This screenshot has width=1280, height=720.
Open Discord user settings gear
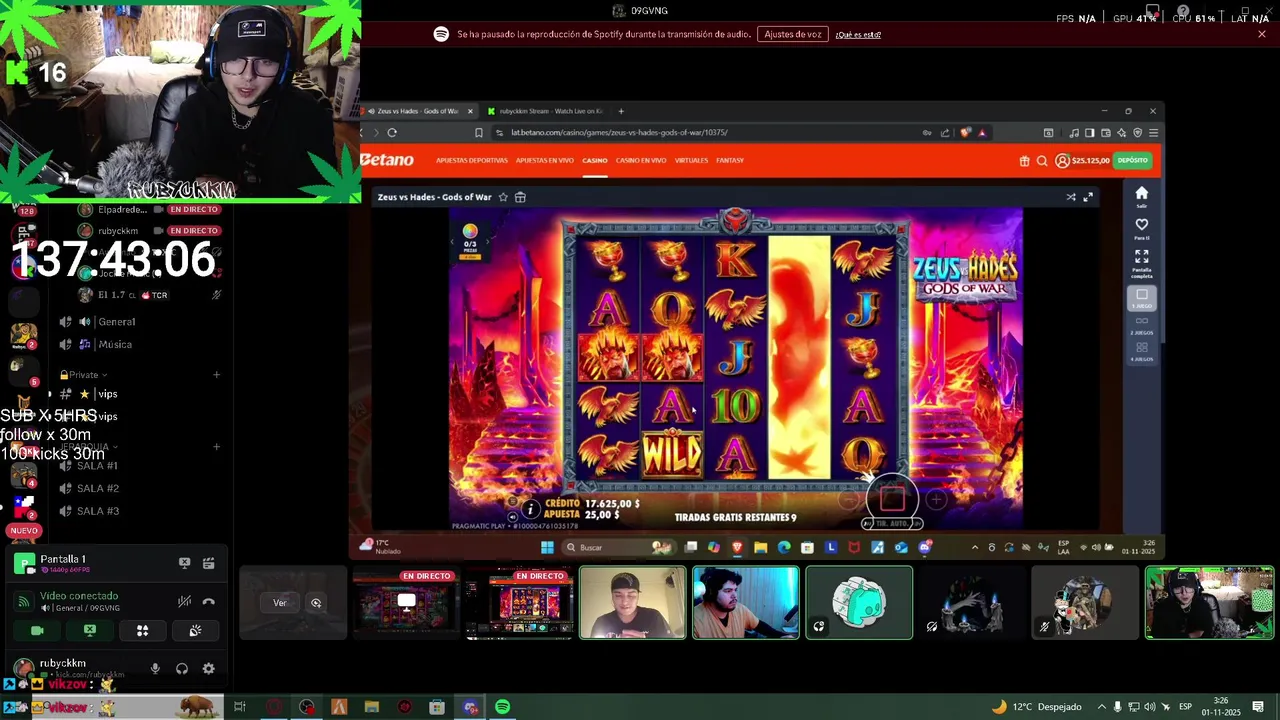[208, 668]
